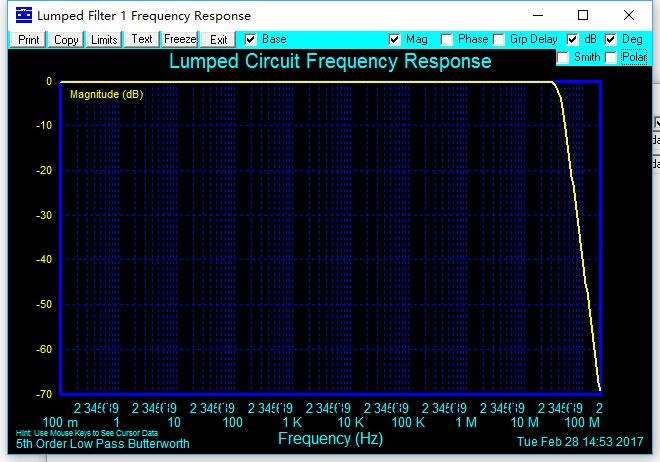Toggle the Base checkbox
This screenshot has width=660, height=462.
pyautogui.click(x=250, y=40)
